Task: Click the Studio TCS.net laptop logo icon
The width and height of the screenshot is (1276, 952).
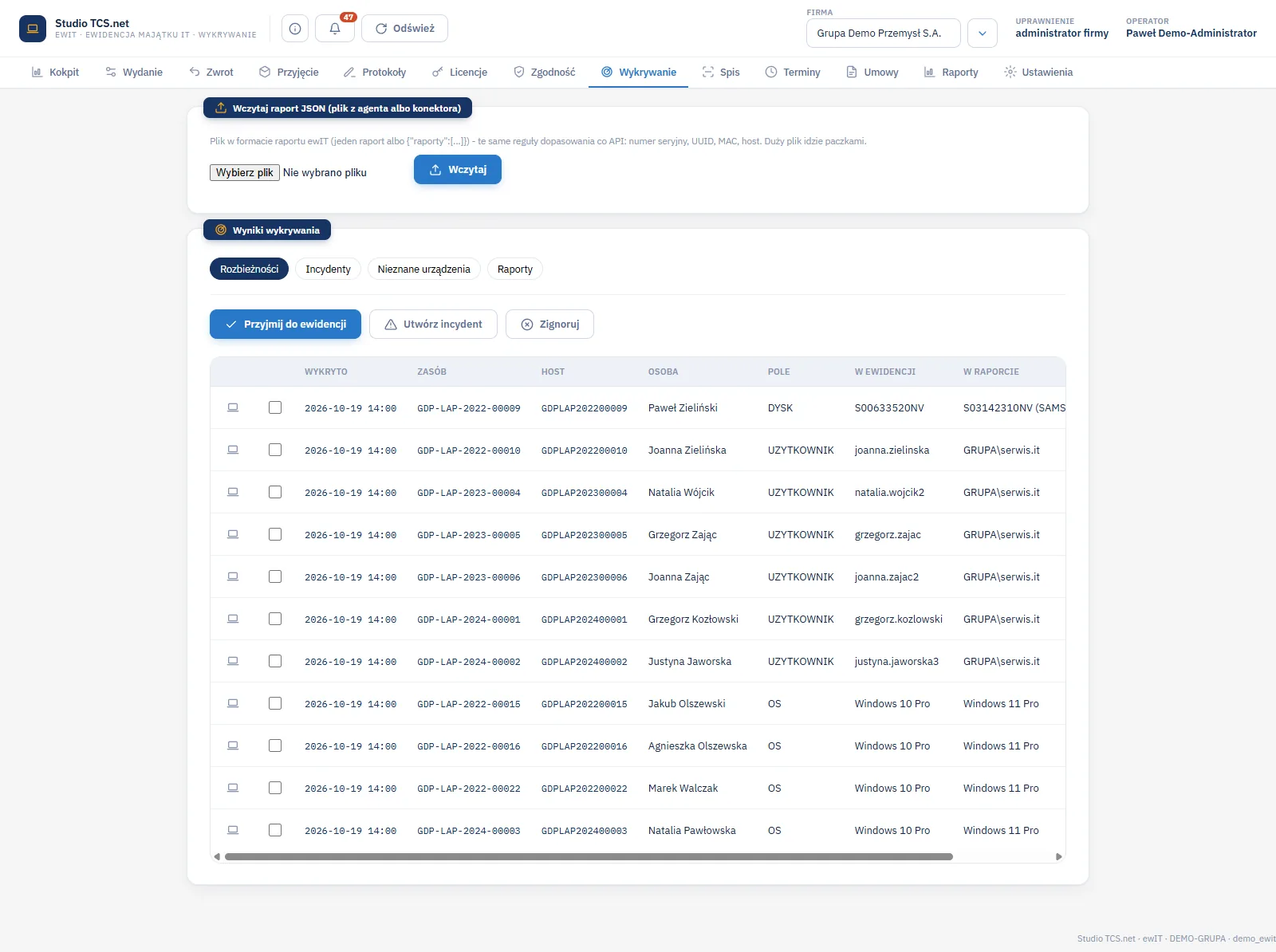Action: 33,29
